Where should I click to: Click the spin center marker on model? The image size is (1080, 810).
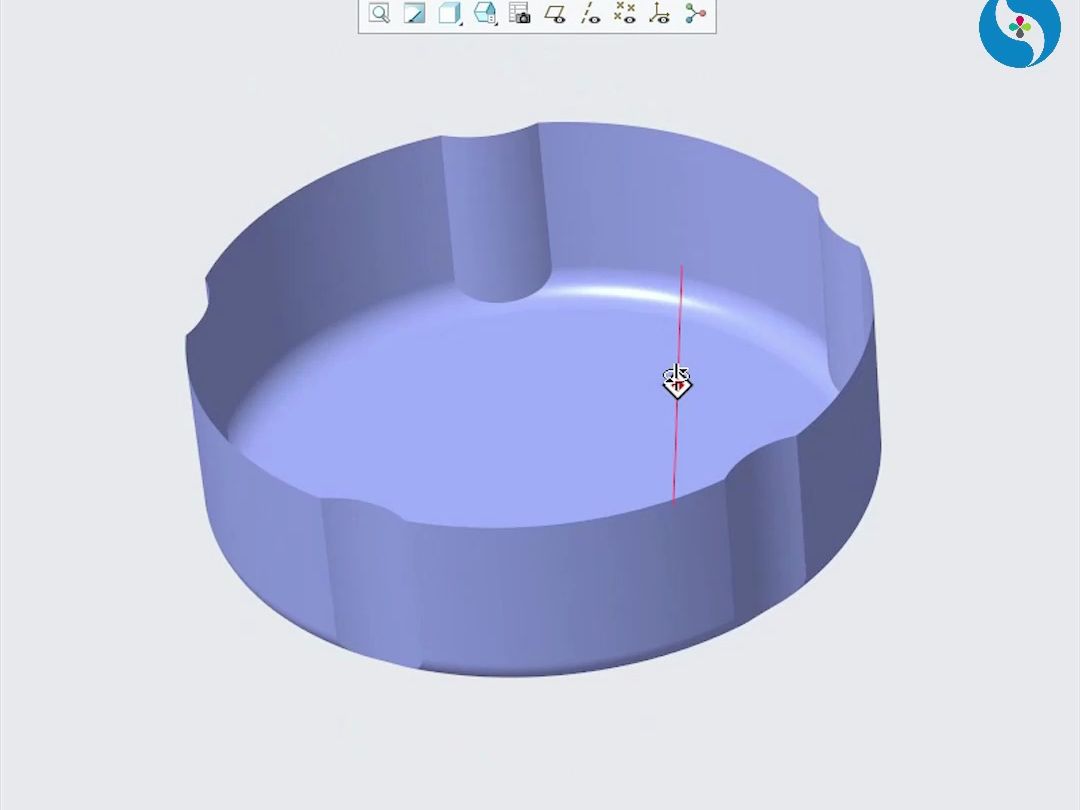point(677,381)
